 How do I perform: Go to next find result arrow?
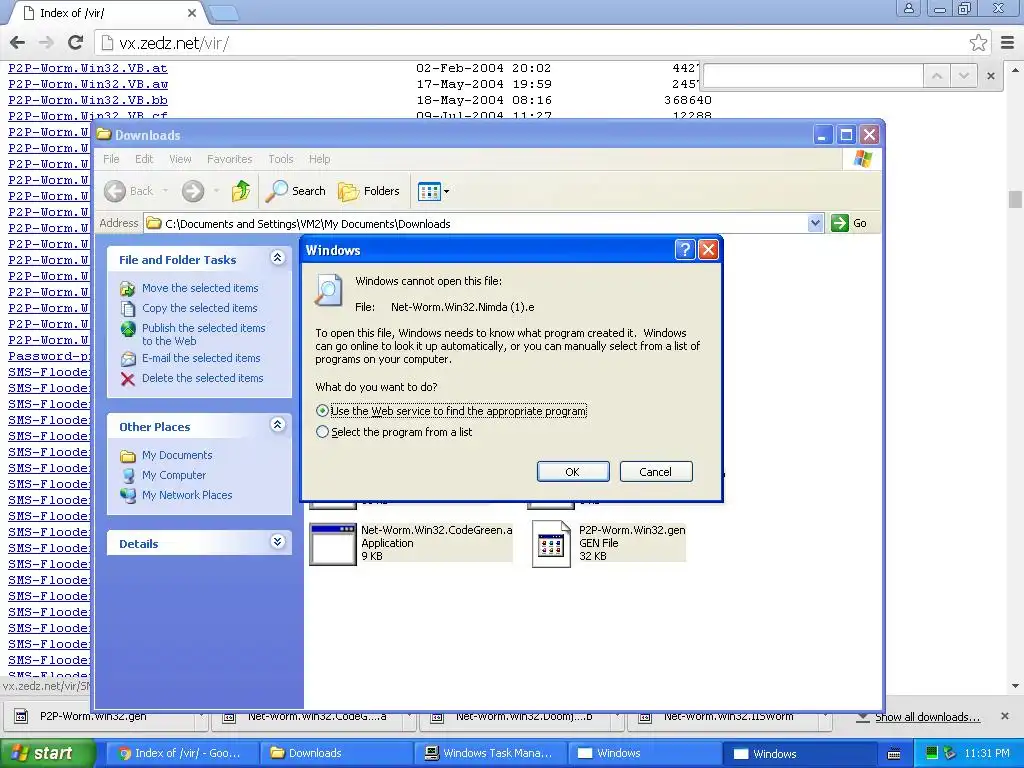pyautogui.click(x=963, y=76)
